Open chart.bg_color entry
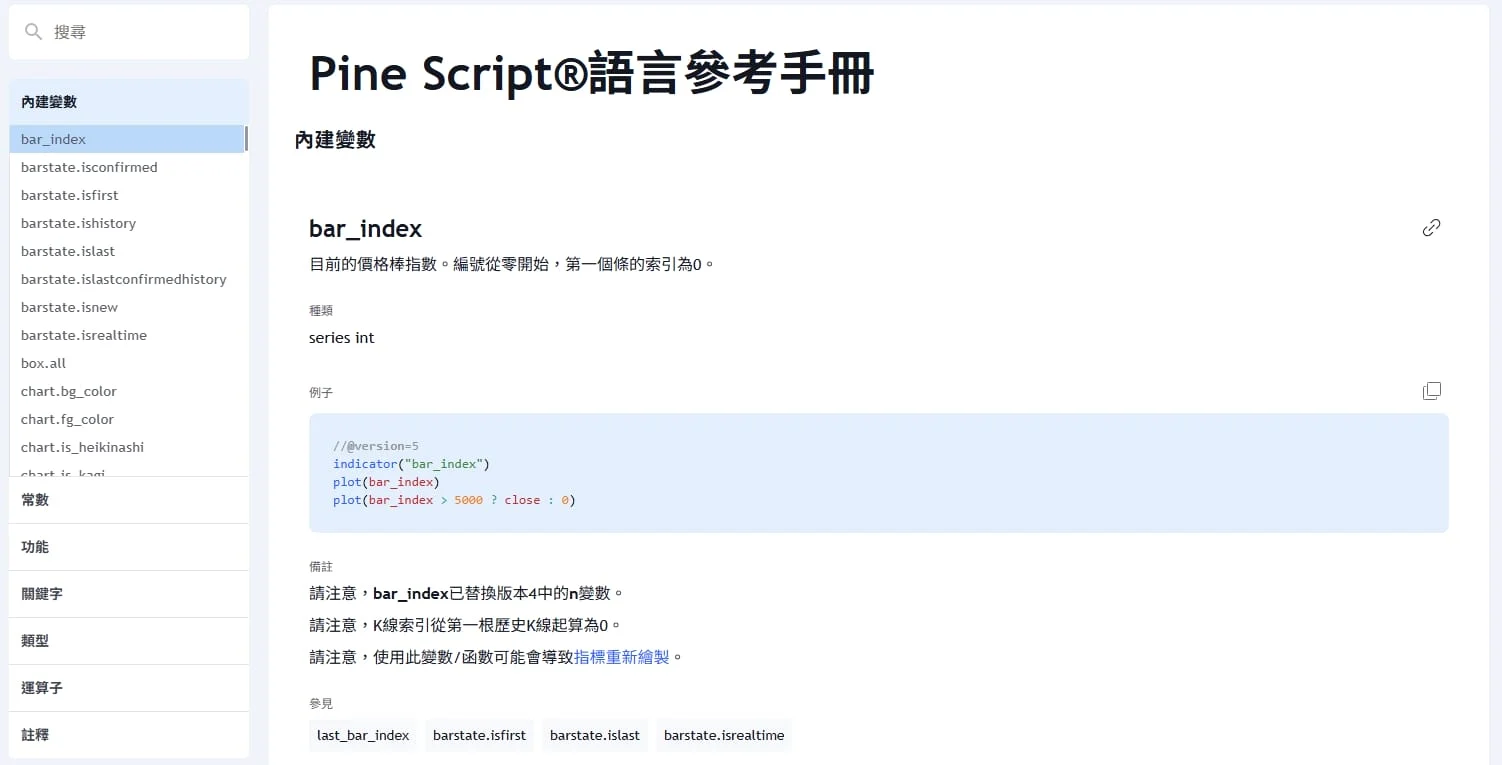Viewport: 1502px width, 765px height. point(126,391)
